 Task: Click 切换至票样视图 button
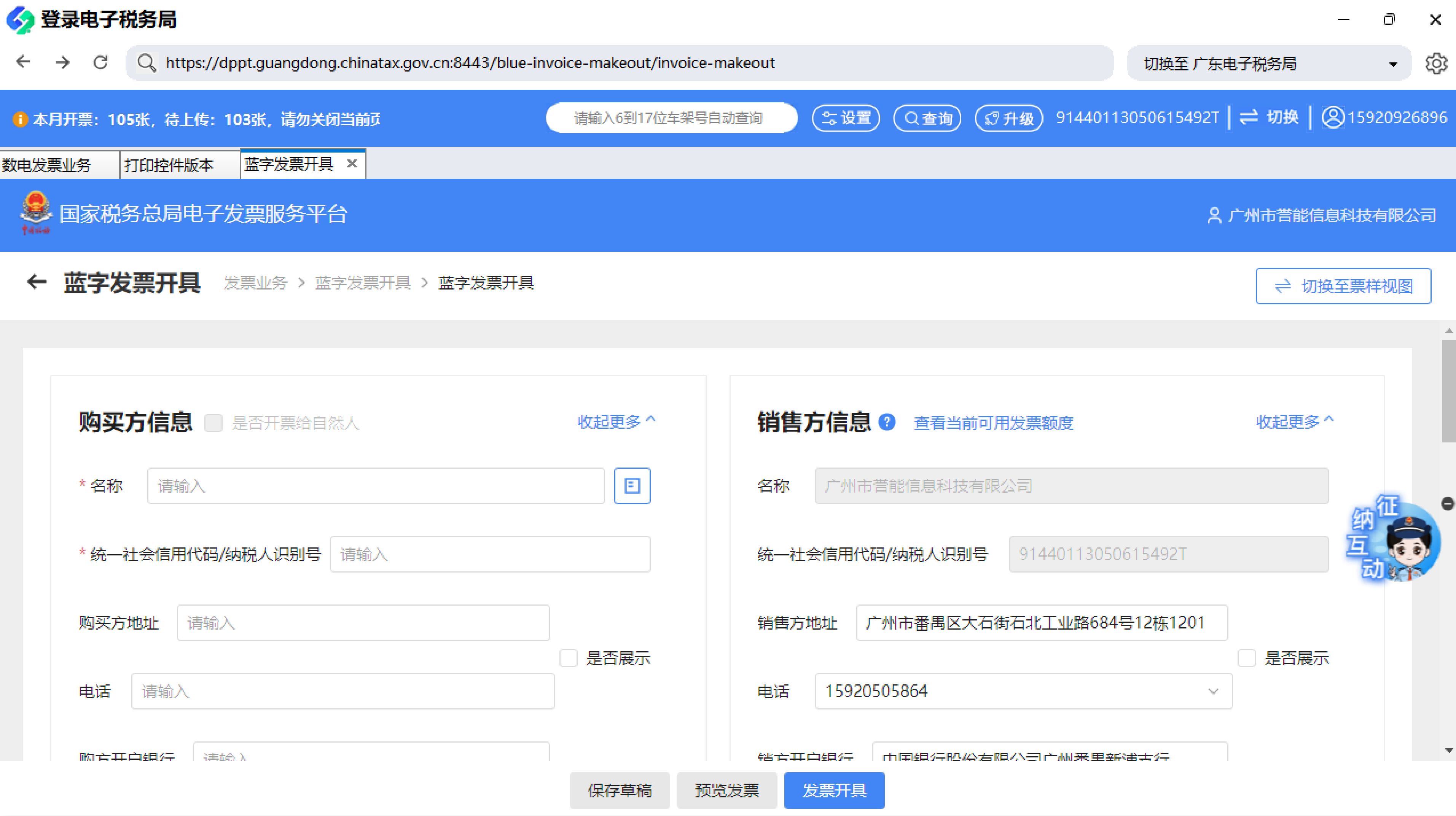click(x=1343, y=286)
